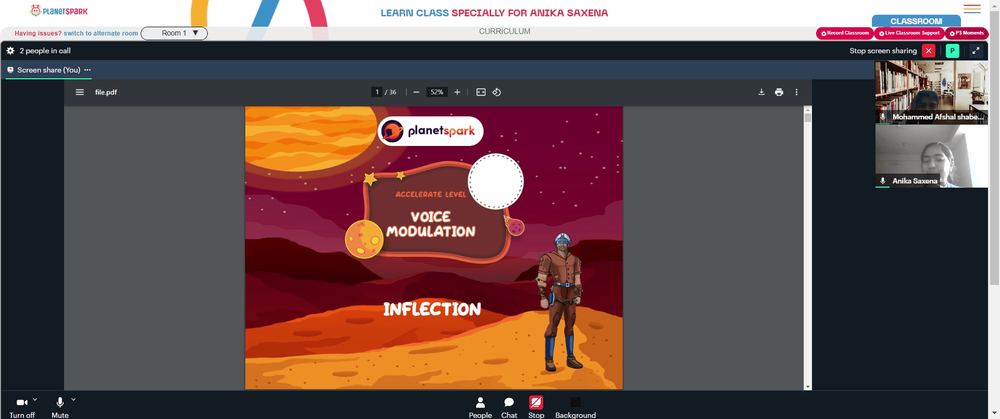Click 2 people in call text

(45, 50)
